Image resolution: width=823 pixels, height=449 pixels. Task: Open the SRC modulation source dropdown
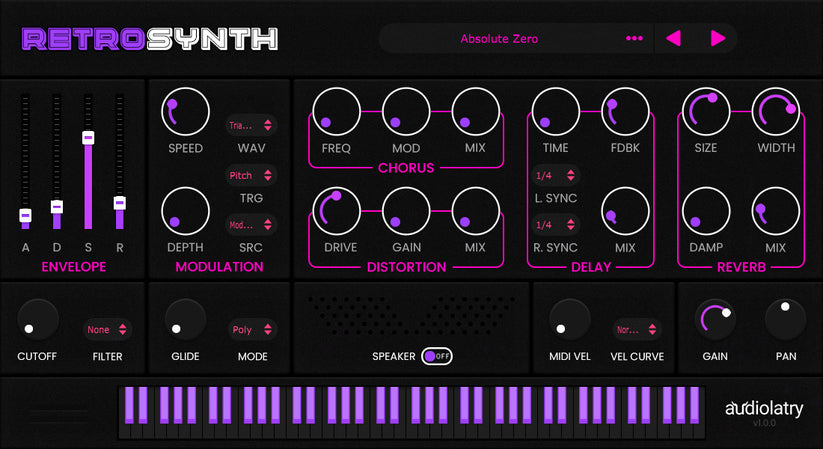coord(251,225)
